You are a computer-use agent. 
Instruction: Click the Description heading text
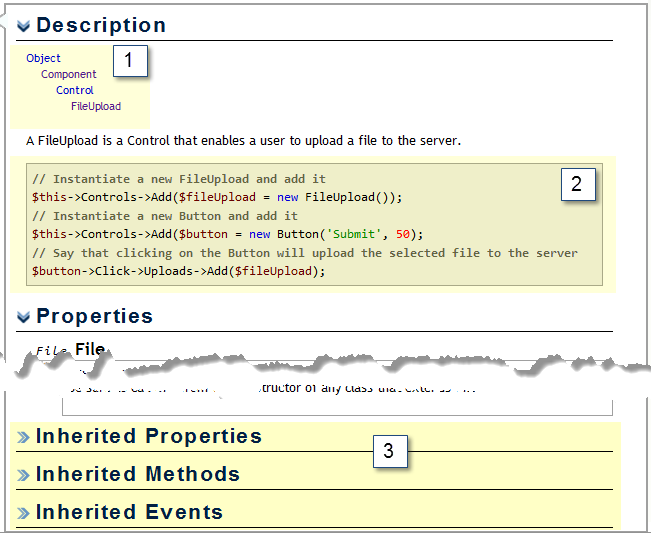[101, 25]
